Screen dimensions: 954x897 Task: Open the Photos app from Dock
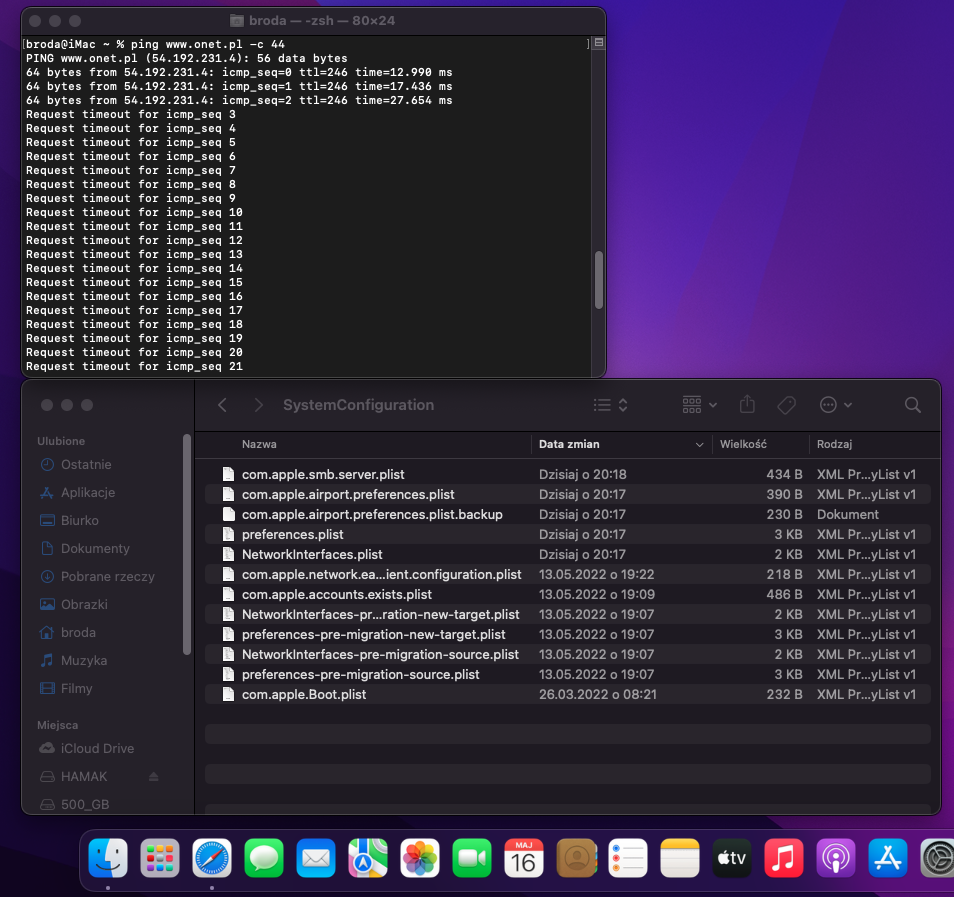pyautogui.click(x=420, y=858)
